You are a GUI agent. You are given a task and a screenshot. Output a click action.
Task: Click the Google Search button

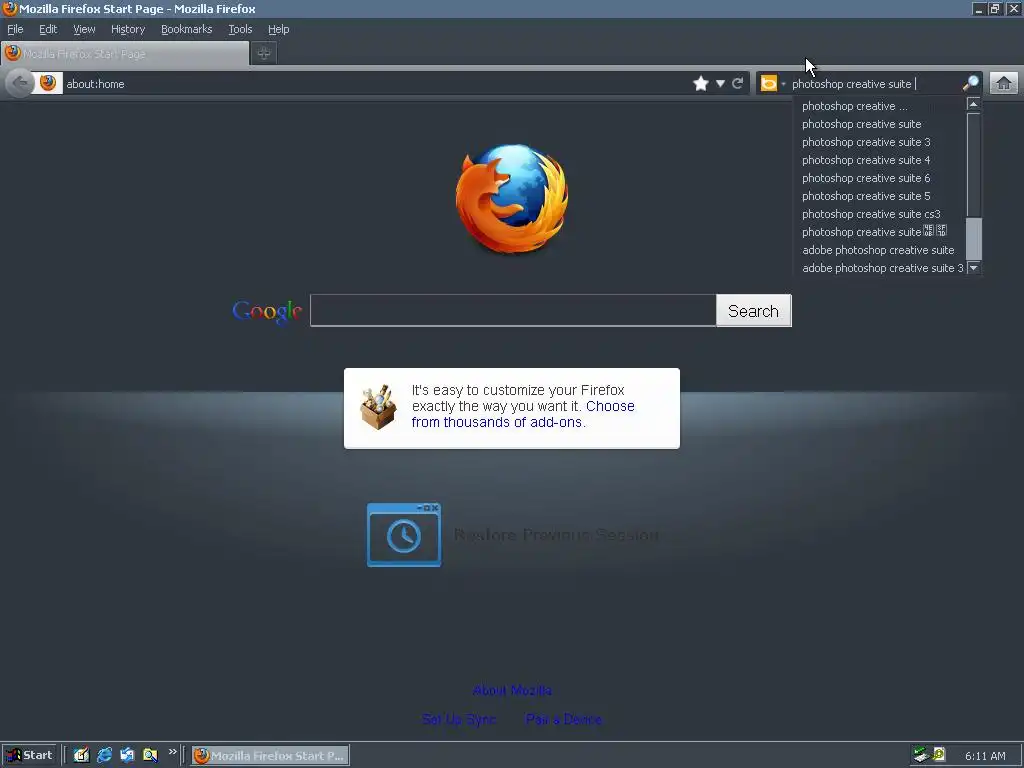[x=754, y=311]
